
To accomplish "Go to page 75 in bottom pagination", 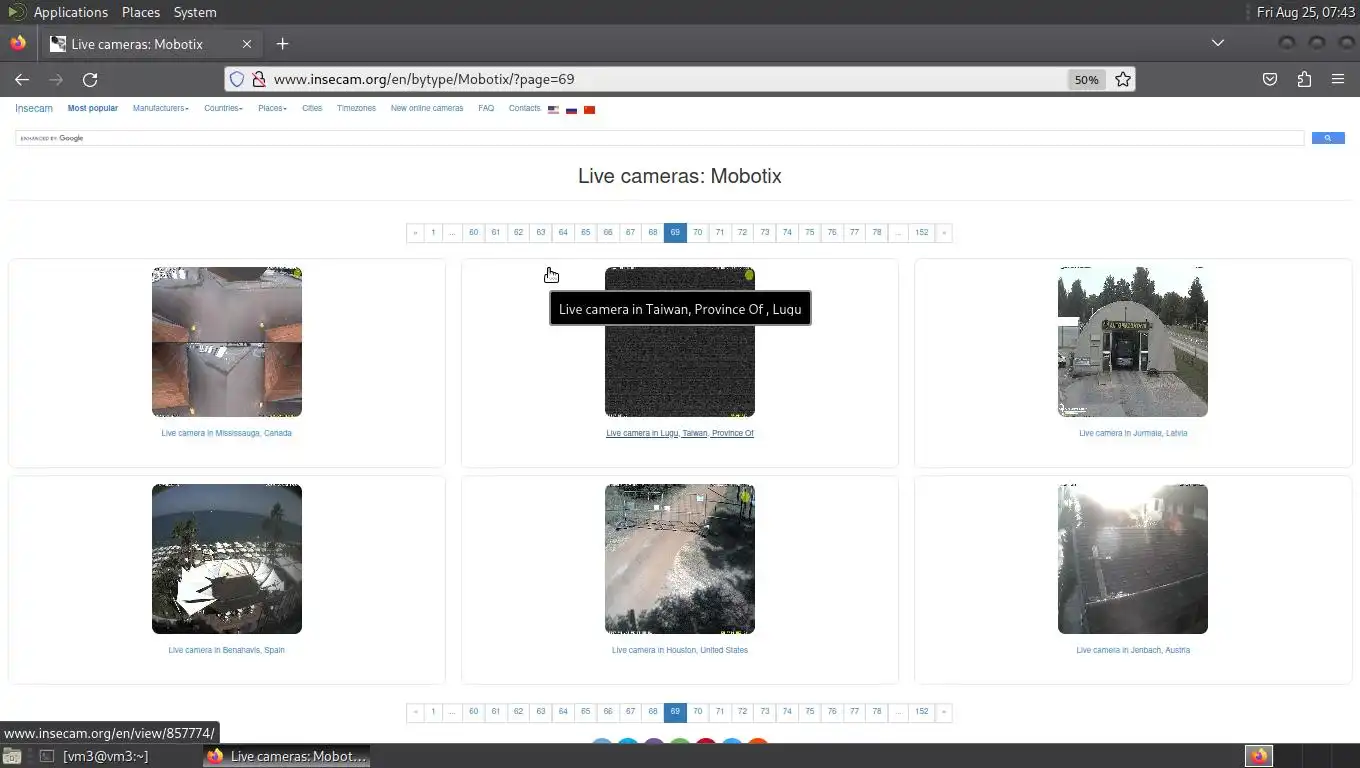I will [809, 712].
